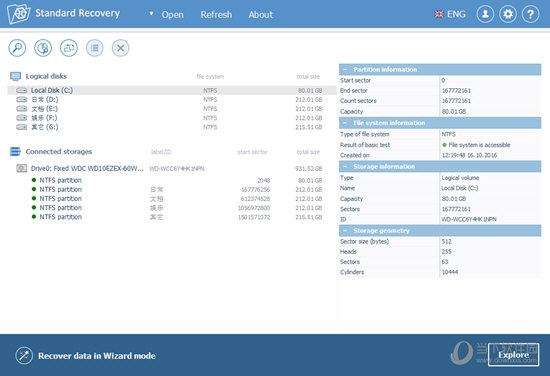Click the drive icon beside (E:)
Image resolution: width=550 pixels, height=376 pixels.
tap(21, 109)
